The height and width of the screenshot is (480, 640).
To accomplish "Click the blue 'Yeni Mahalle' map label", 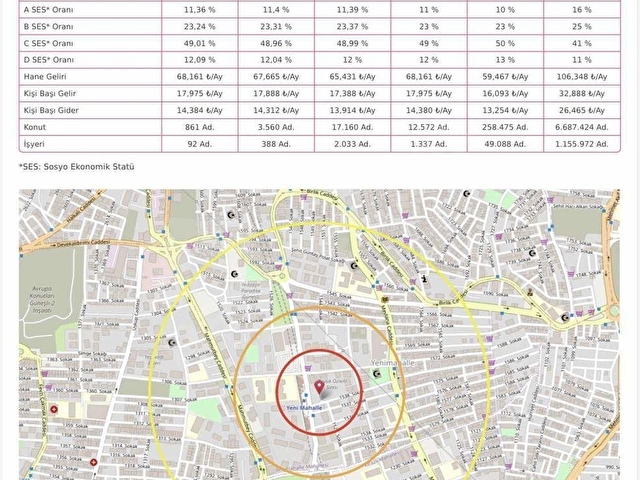I will point(304,408).
